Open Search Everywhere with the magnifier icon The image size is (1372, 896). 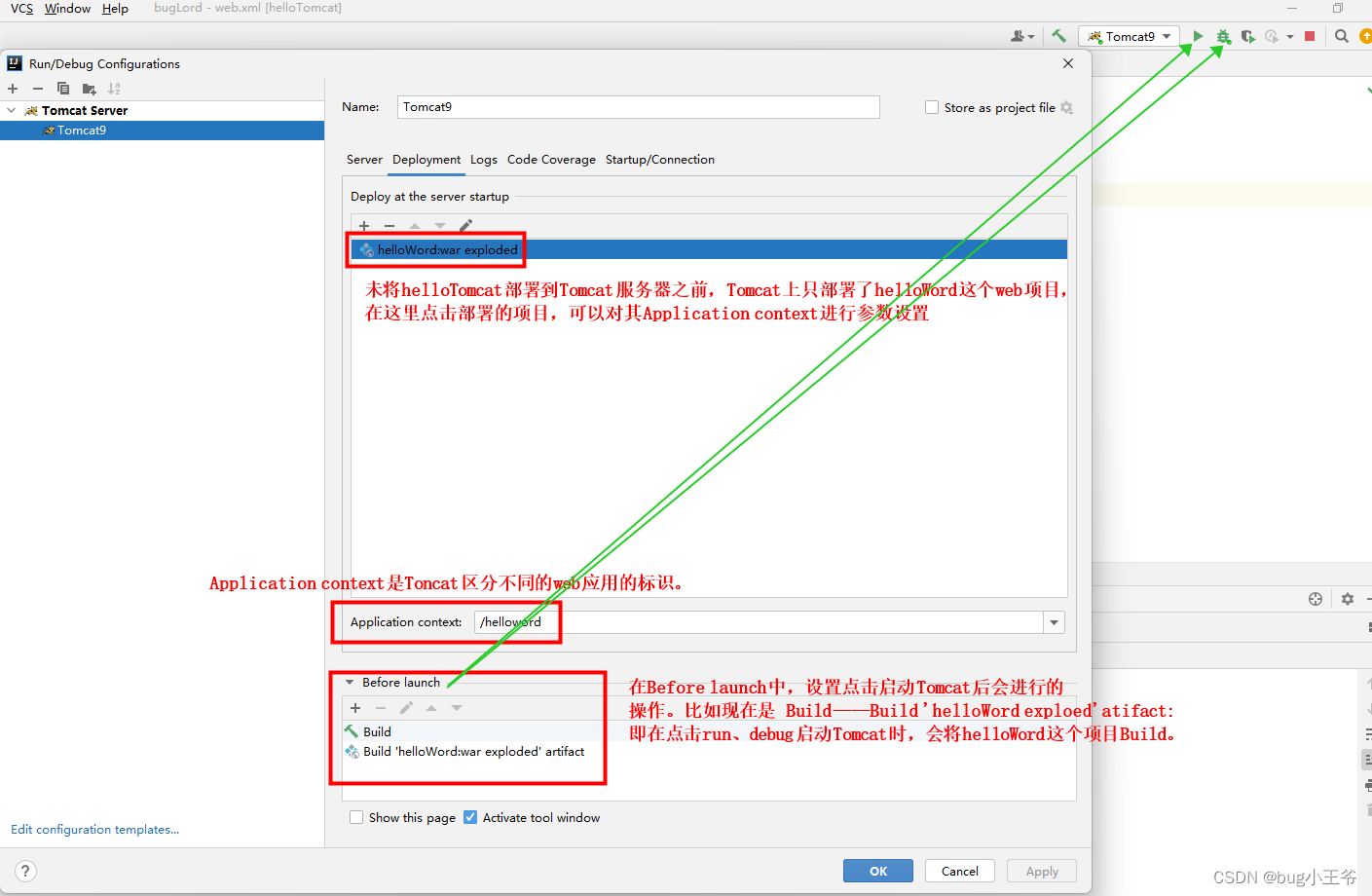pyautogui.click(x=1341, y=36)
